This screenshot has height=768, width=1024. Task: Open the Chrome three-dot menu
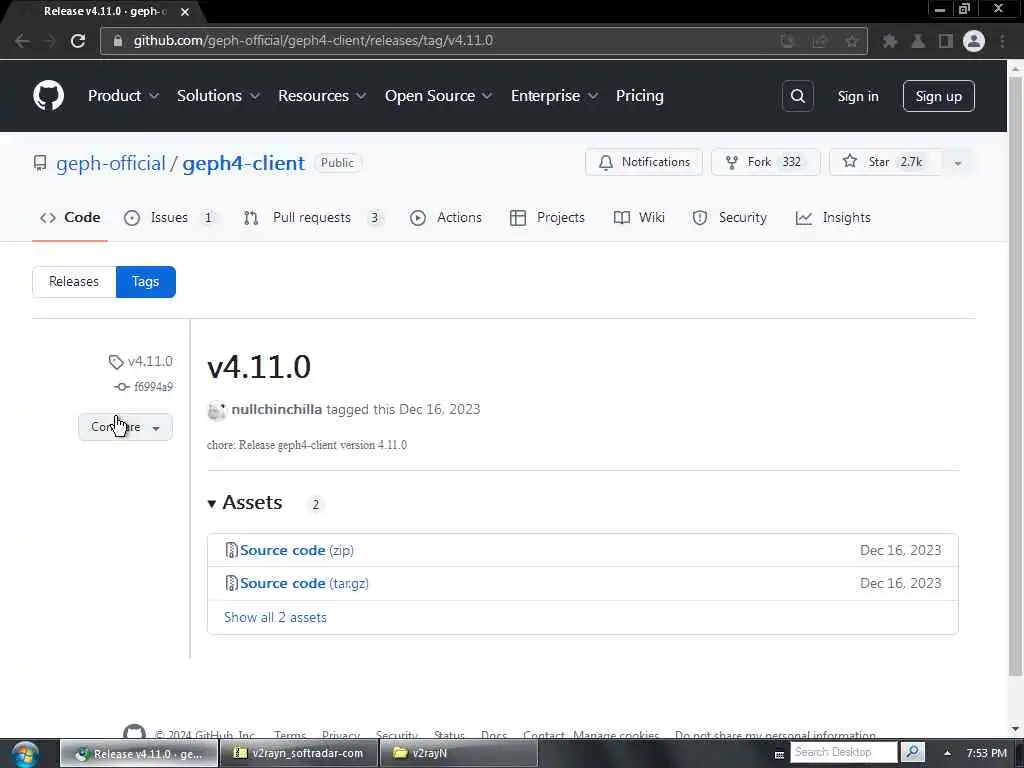coord(1002,41)
